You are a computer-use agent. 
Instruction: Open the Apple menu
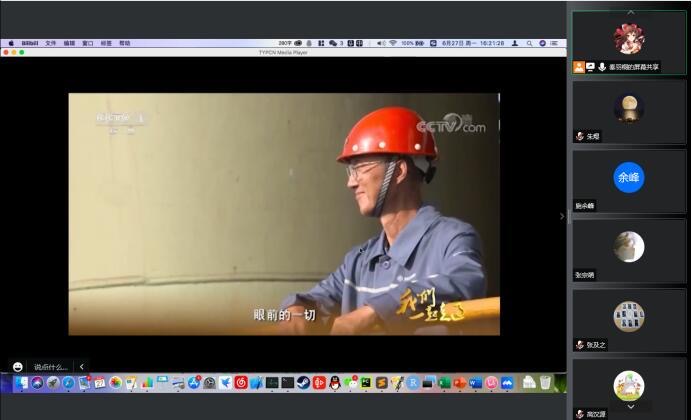click(x=11, y=43)
